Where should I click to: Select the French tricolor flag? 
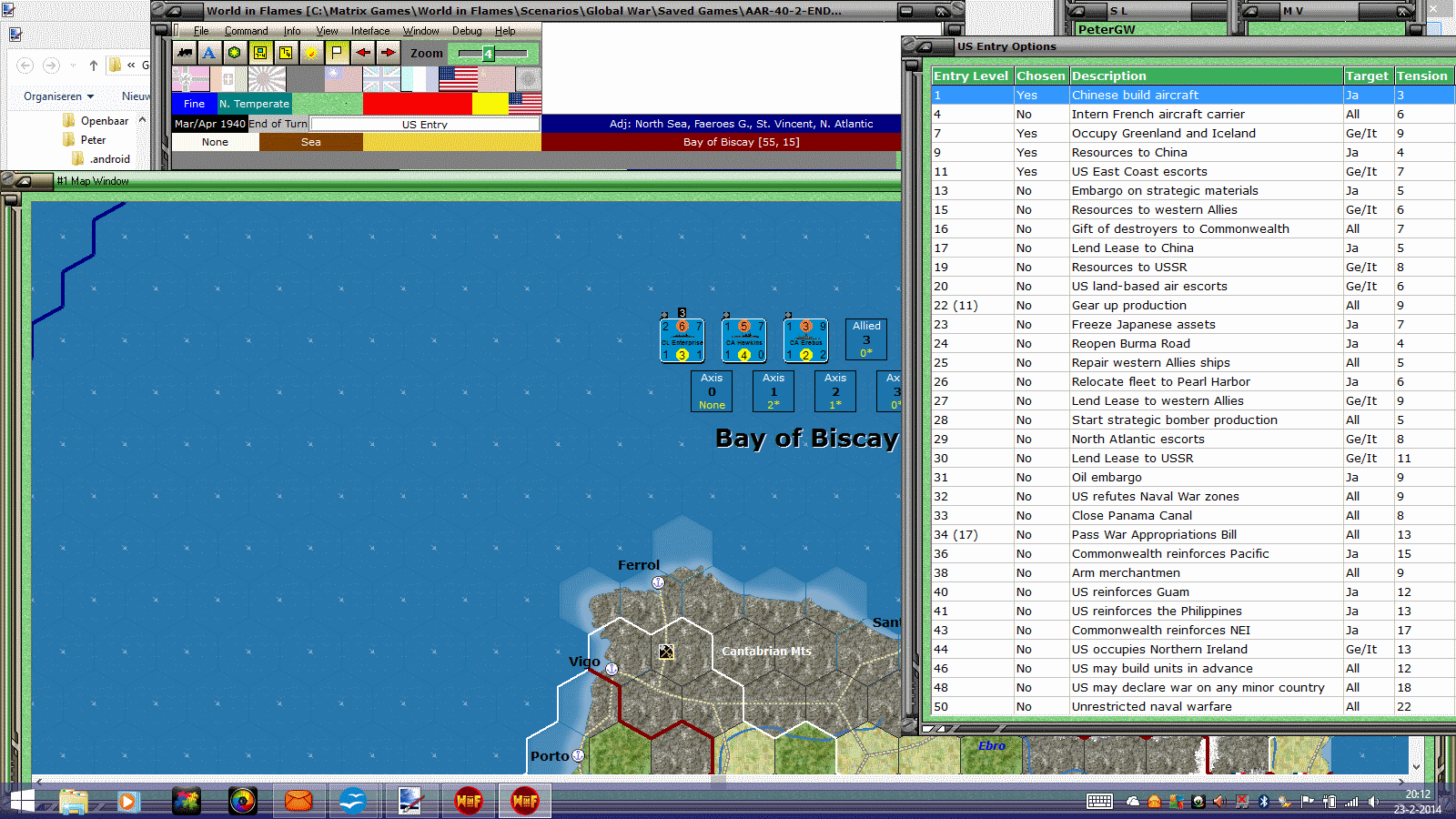(x=420, y=79)
